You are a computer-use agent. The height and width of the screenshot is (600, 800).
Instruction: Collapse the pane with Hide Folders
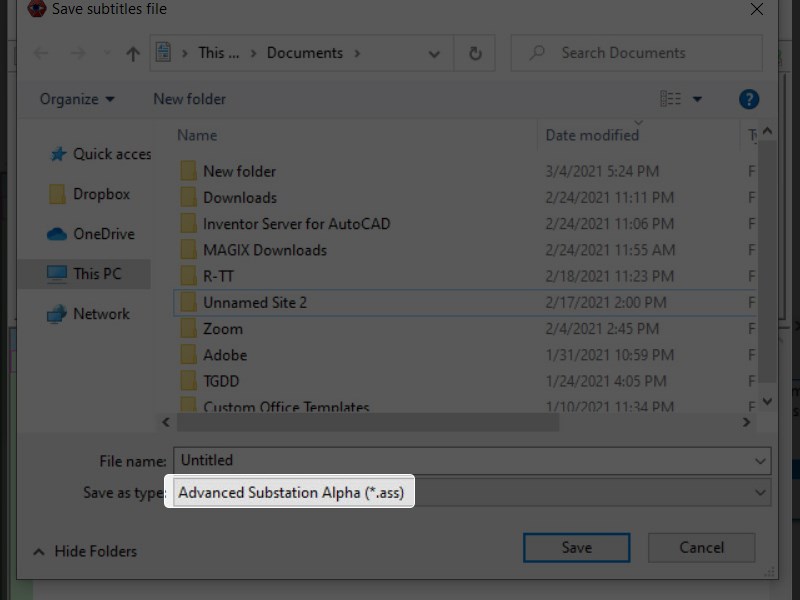[85, 551]
